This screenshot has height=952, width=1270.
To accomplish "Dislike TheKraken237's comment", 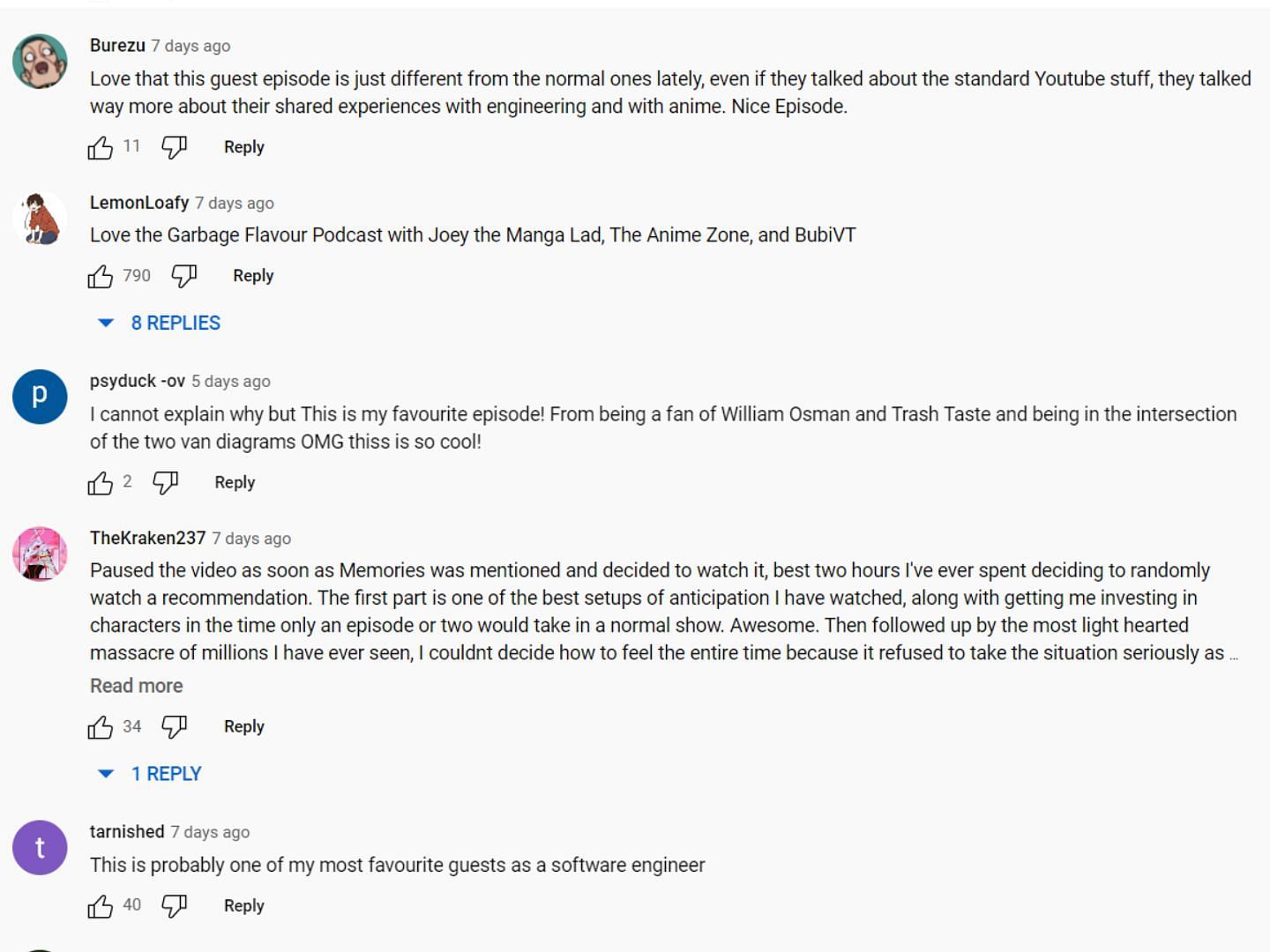I will point(174,727).
